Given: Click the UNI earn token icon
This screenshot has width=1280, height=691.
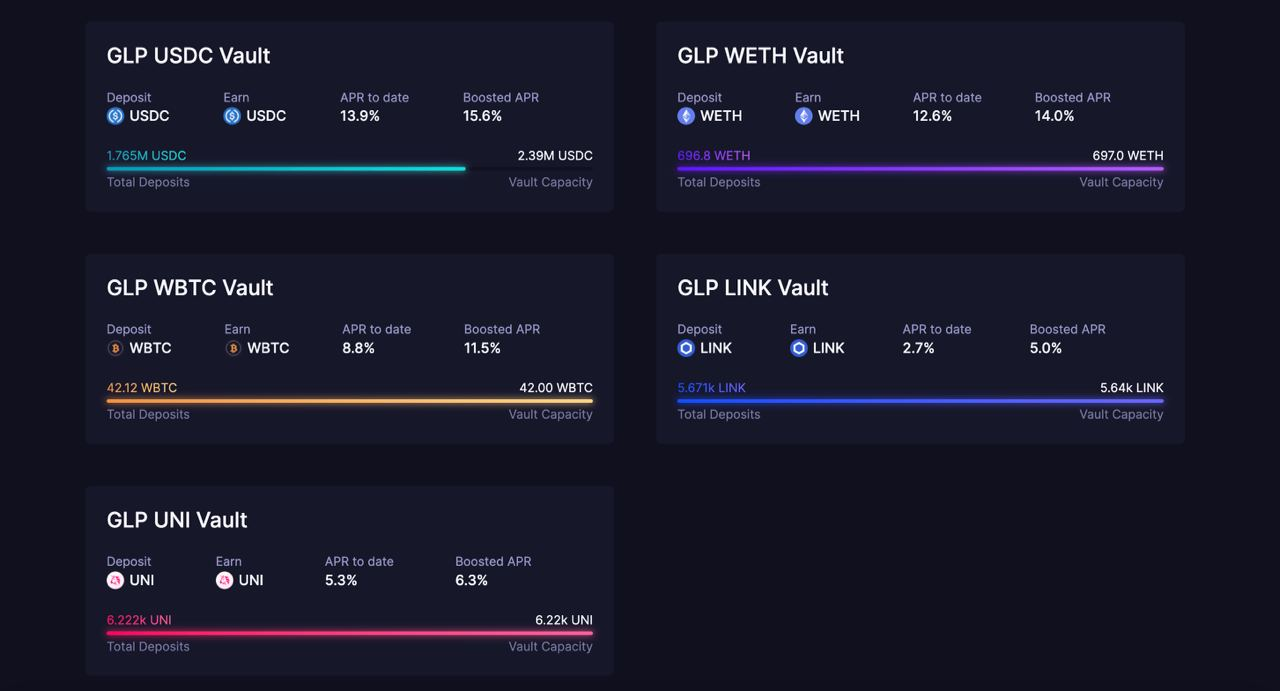Looking at the screenshot, I should pyautogui.click(x=224, y=580).
